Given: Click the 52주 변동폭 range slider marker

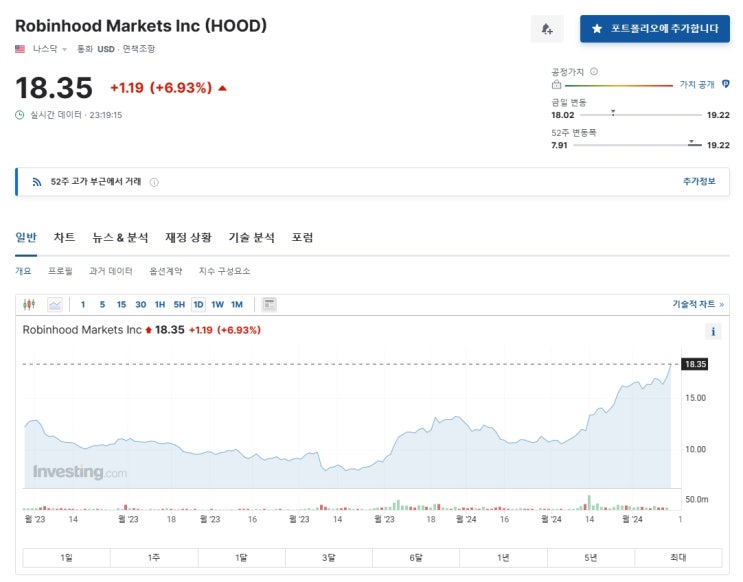Looking at the screenshot, I should [x=691, y=142].
